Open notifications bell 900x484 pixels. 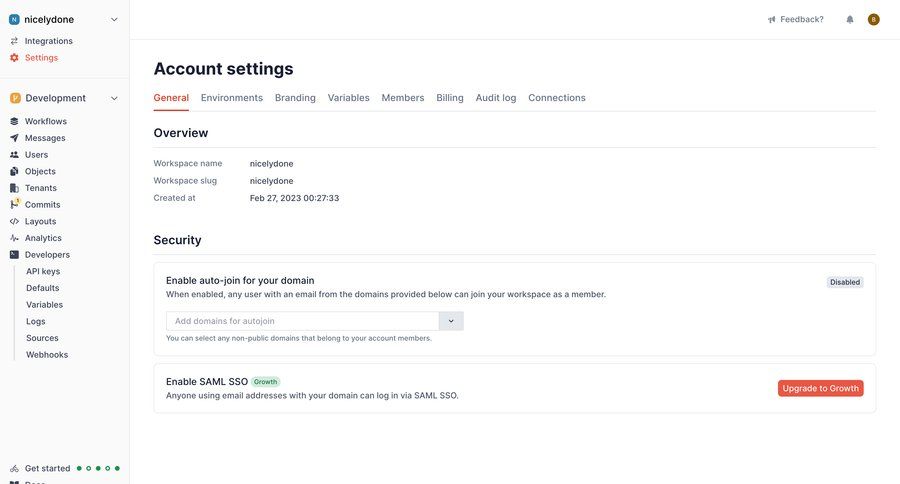[850, 20]
